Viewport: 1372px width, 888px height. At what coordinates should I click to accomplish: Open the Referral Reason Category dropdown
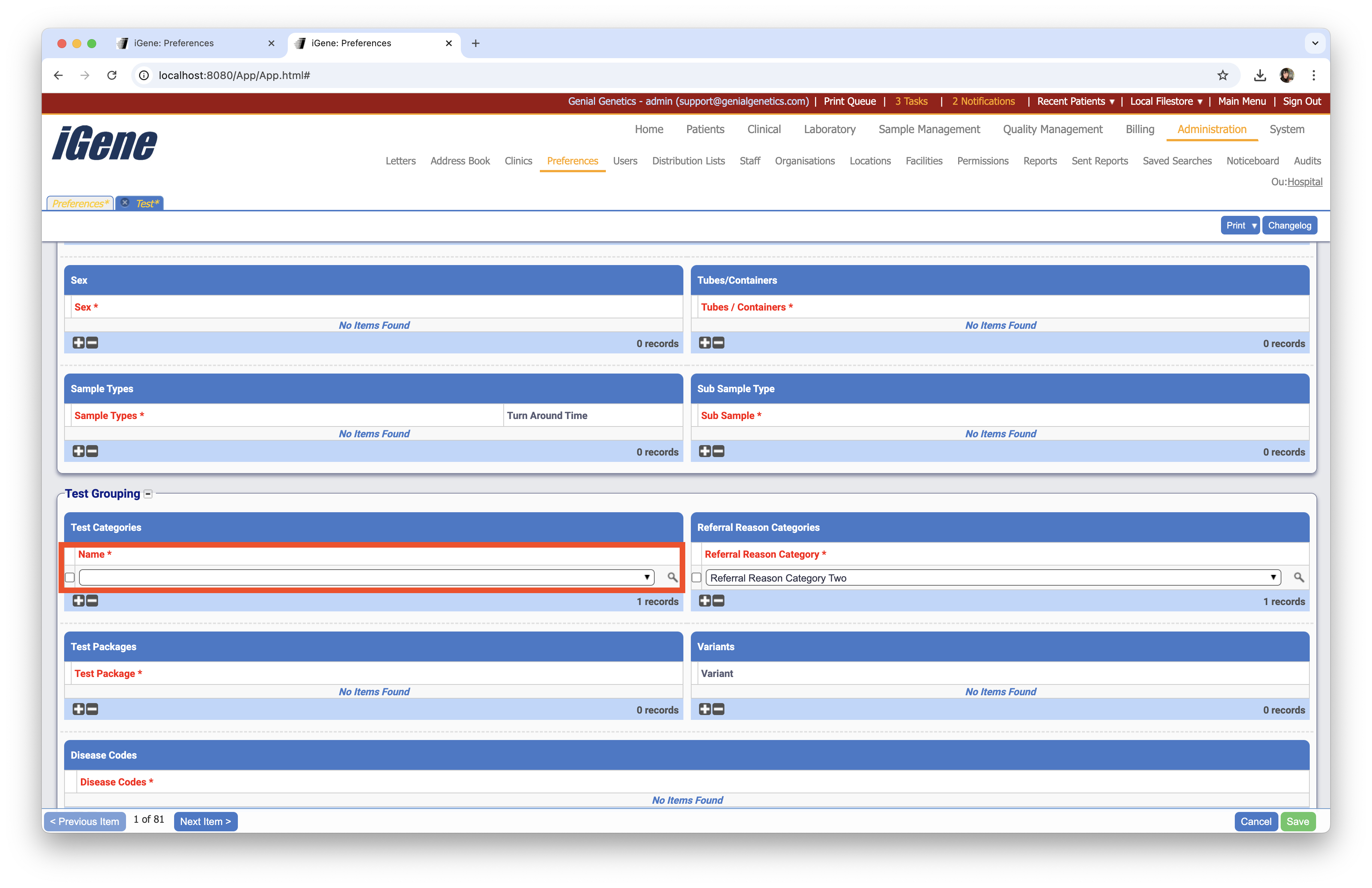click(993, 577)
